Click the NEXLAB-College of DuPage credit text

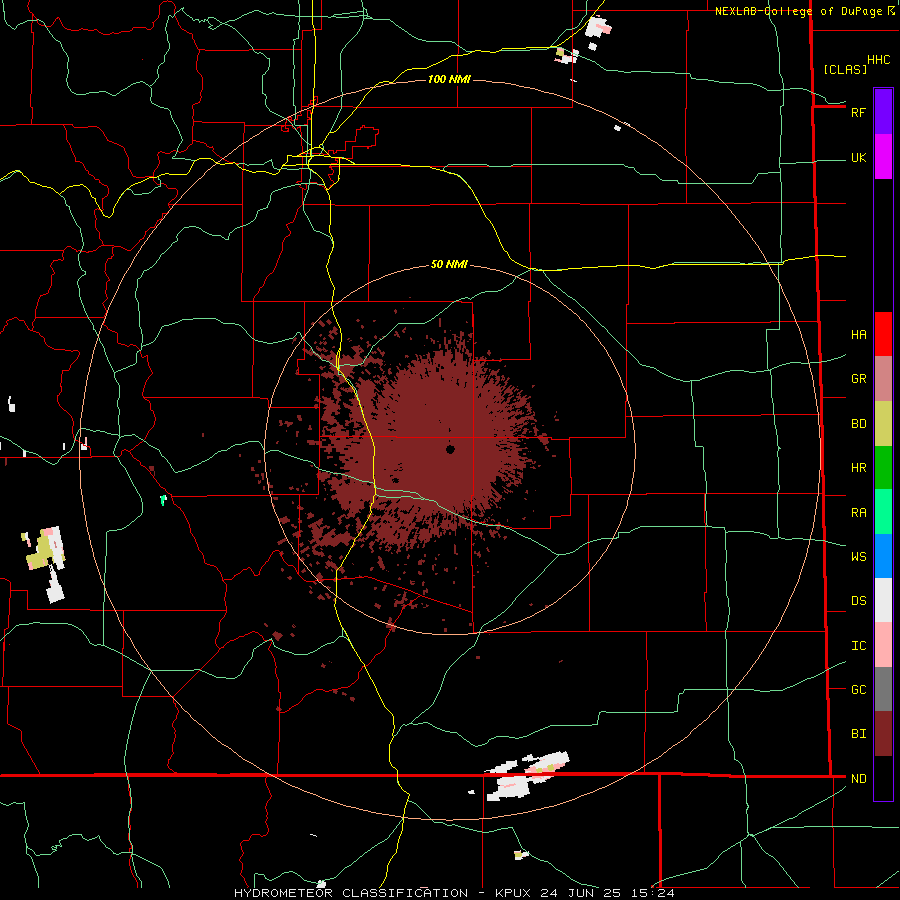798,11
